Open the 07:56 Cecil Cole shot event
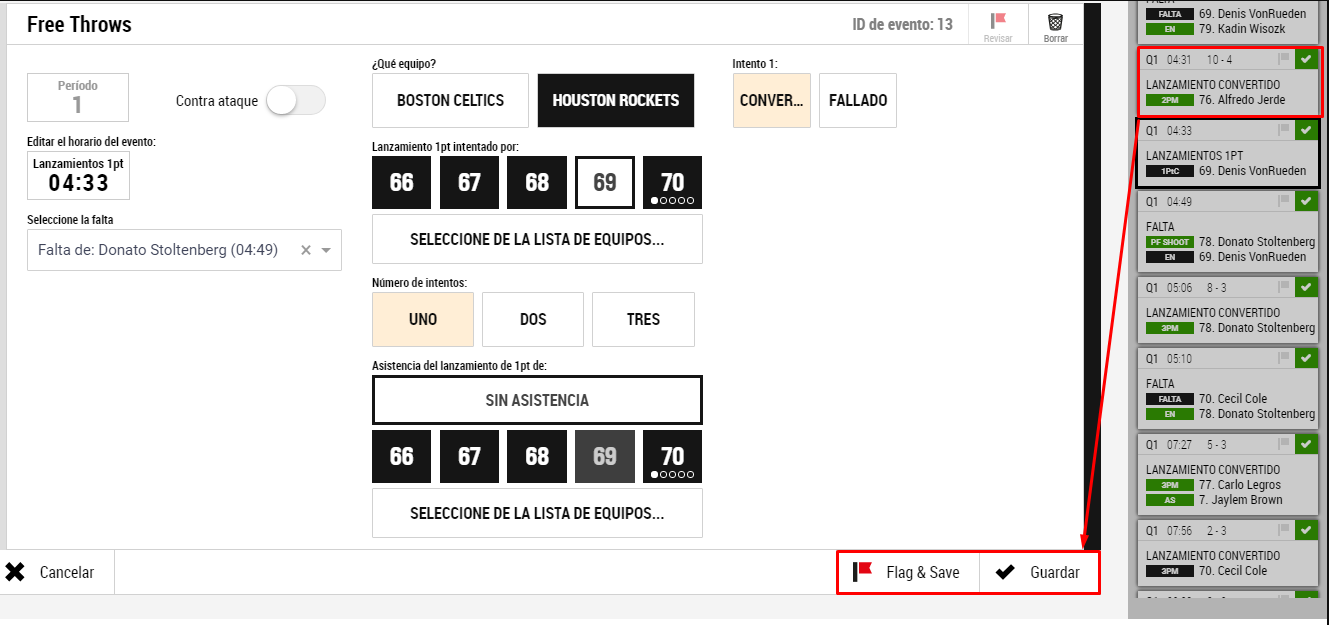The height and width of the screenshot is (625, 1329). pos(1229,553)
